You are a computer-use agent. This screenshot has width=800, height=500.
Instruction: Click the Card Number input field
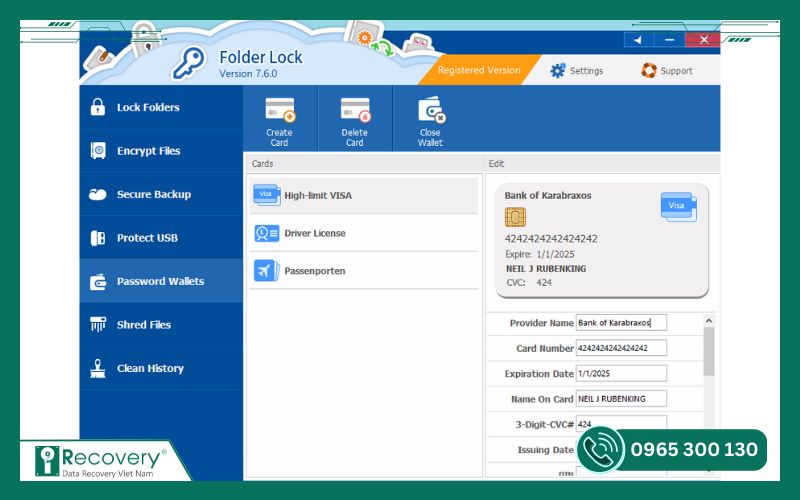tap(621, 348)
